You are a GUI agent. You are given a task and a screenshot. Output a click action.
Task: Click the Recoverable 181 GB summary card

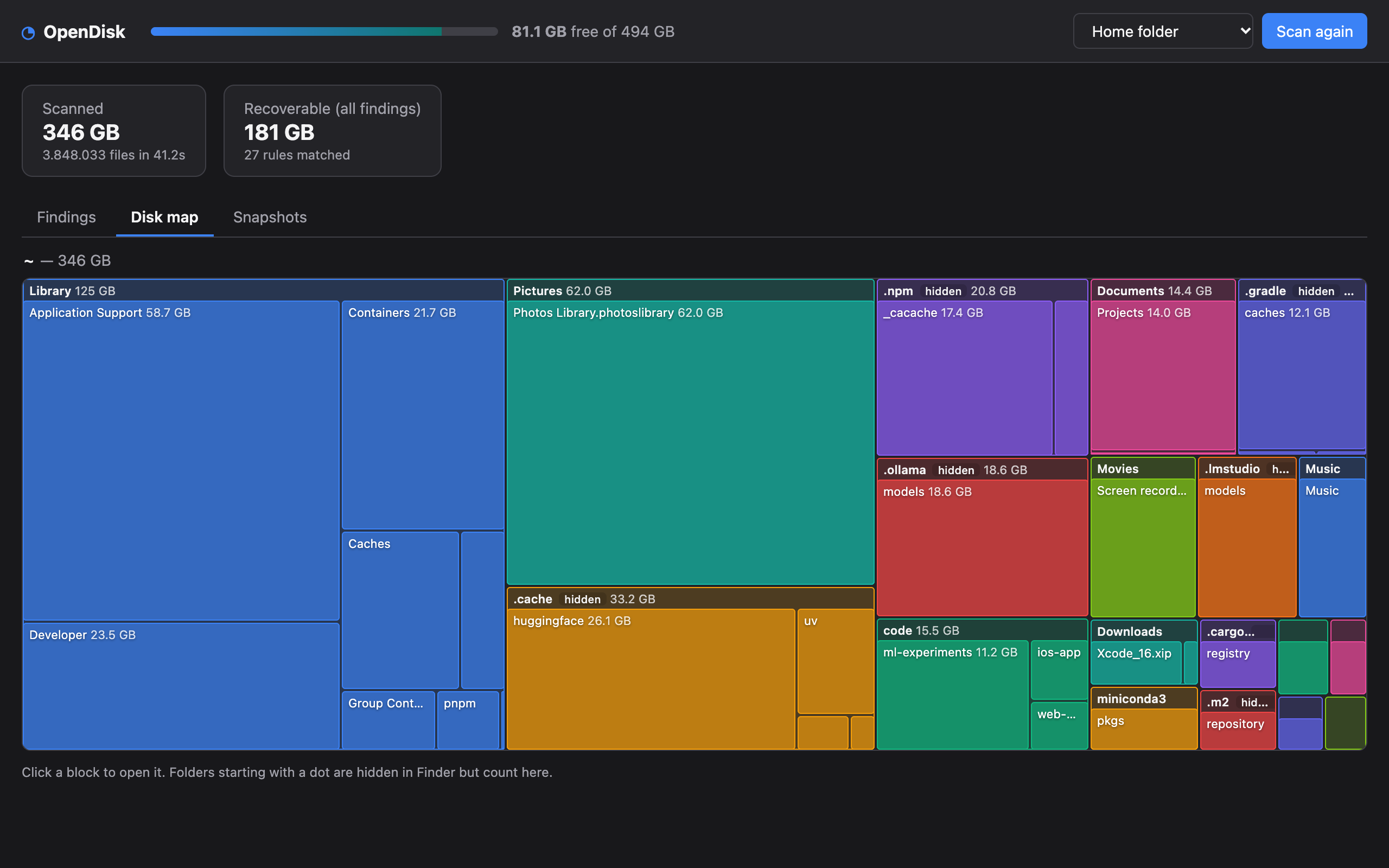coord(332,131)
